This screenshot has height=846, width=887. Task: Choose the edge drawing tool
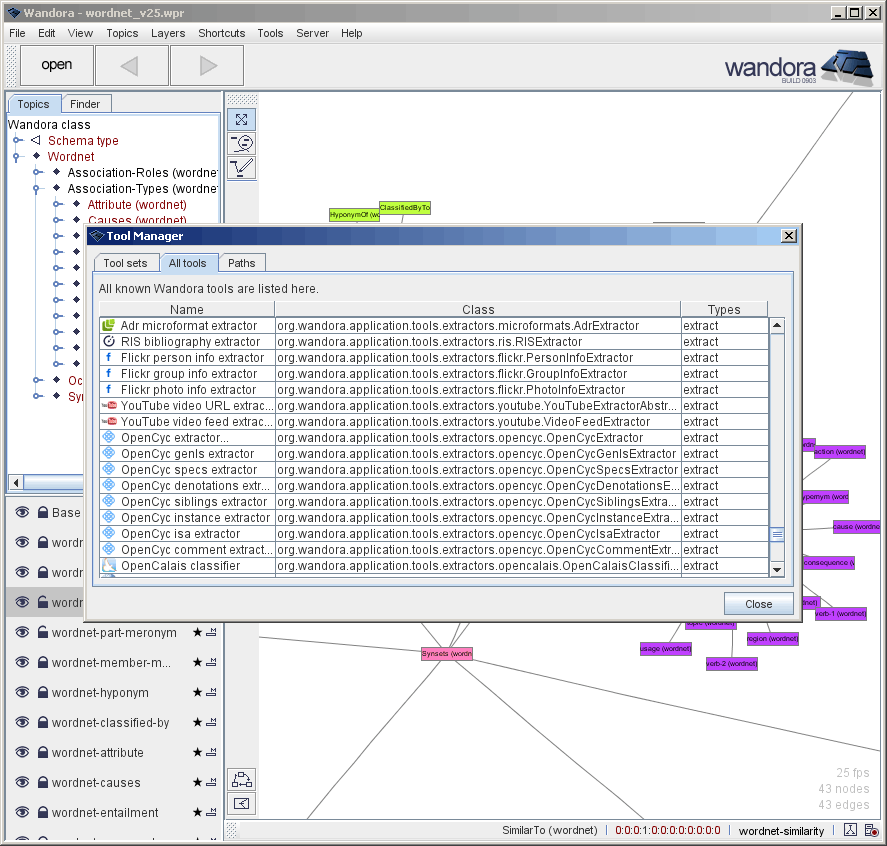[241, 167]
